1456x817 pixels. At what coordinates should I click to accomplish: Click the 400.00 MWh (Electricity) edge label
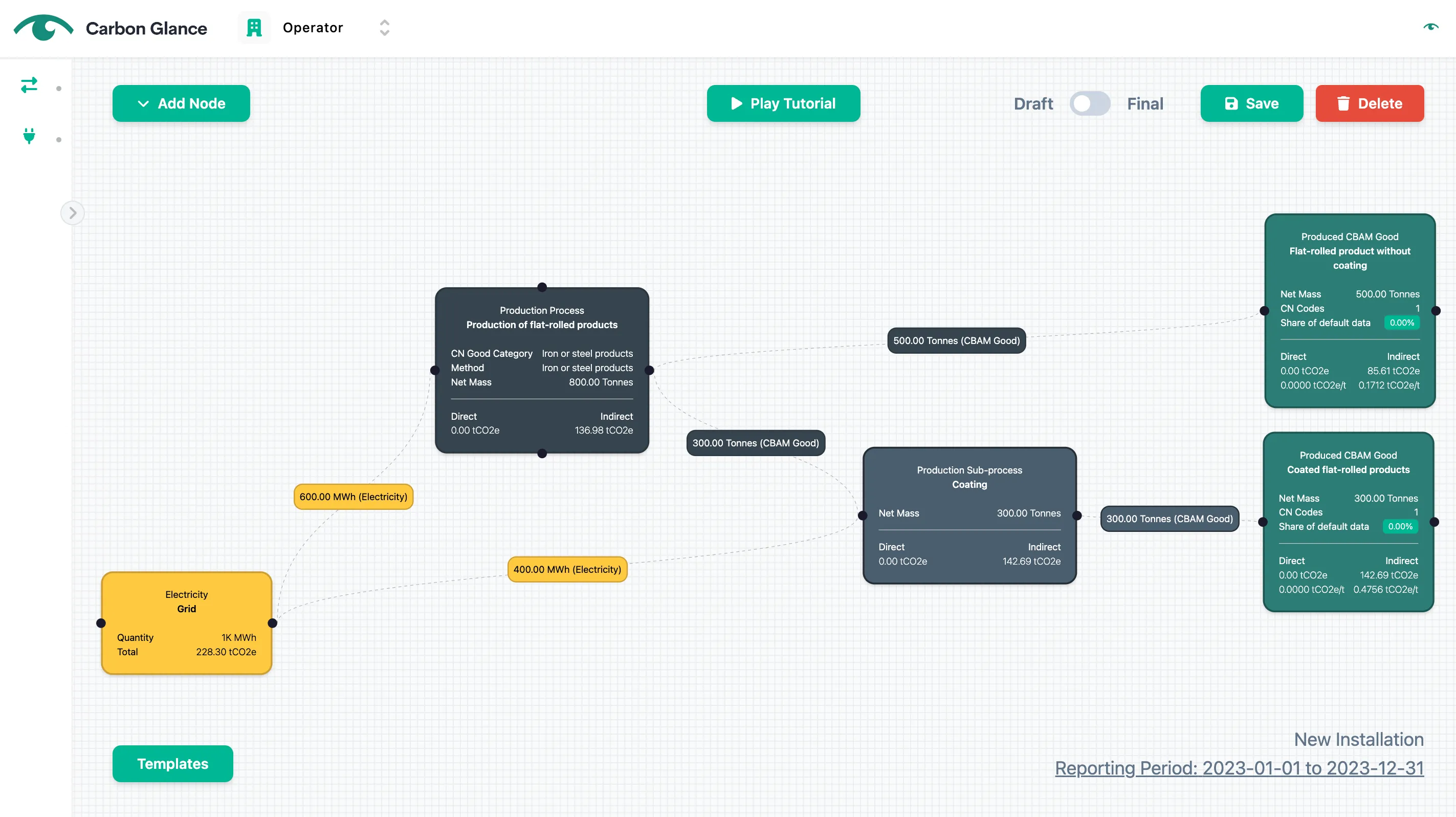(x=567, y=569)
